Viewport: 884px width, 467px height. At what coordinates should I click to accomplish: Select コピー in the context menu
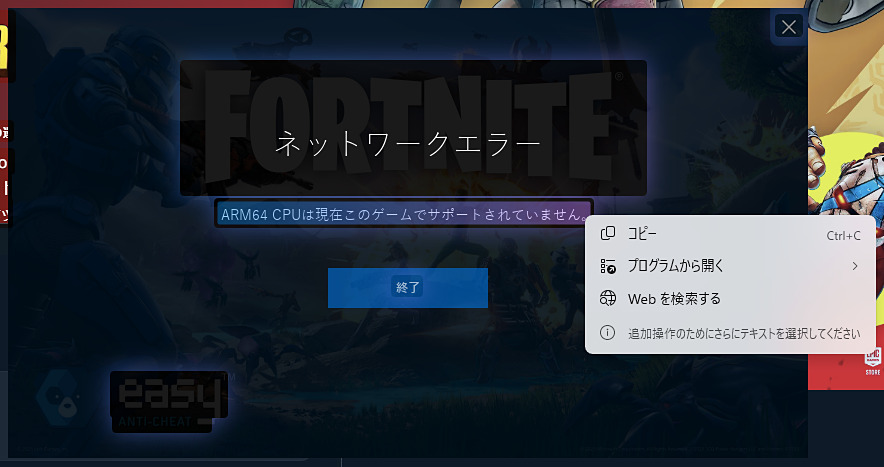pos(730,234)
